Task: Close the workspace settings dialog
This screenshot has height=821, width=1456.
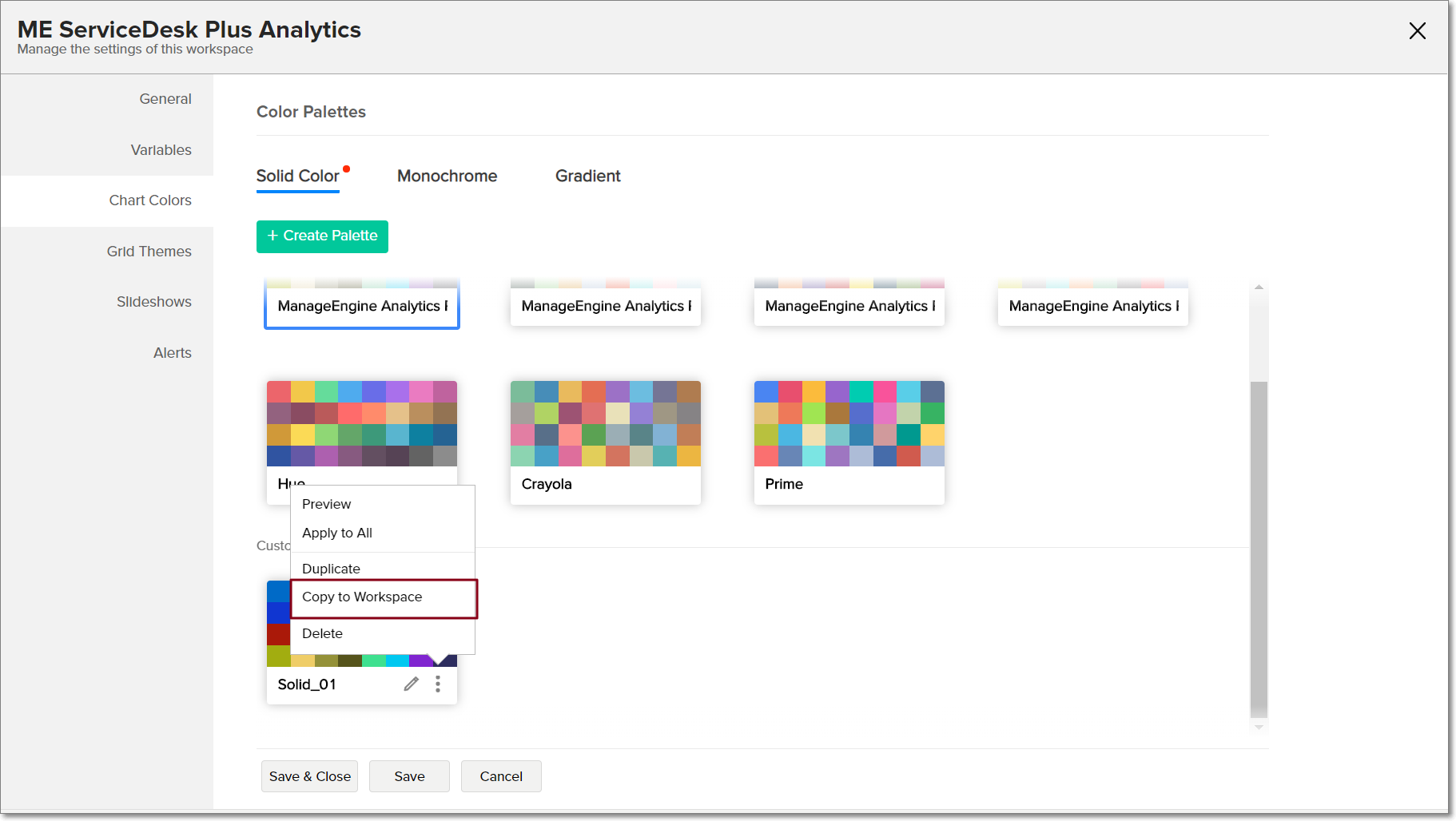Action: pyautogui.click(x=1417, y=31)
